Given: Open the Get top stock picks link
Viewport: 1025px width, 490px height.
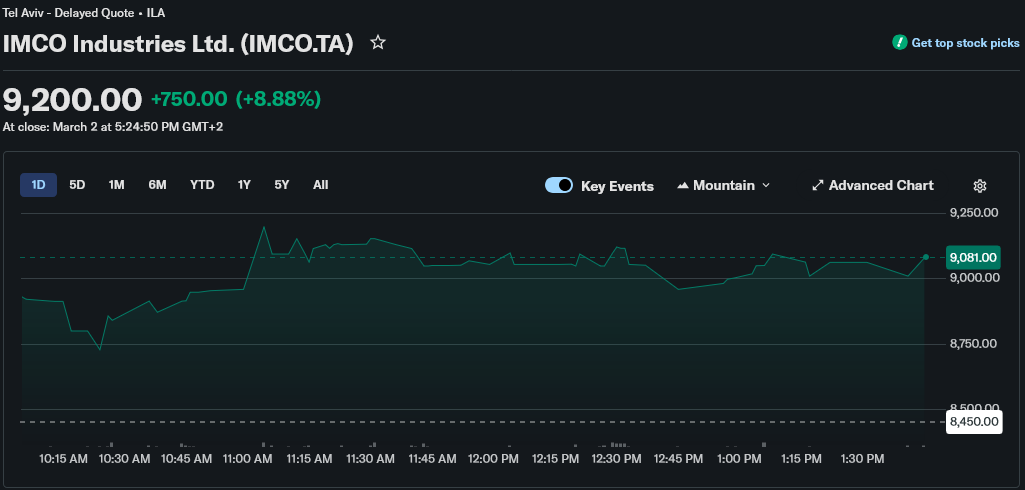Looking at the screenshot, I should 965,43.
